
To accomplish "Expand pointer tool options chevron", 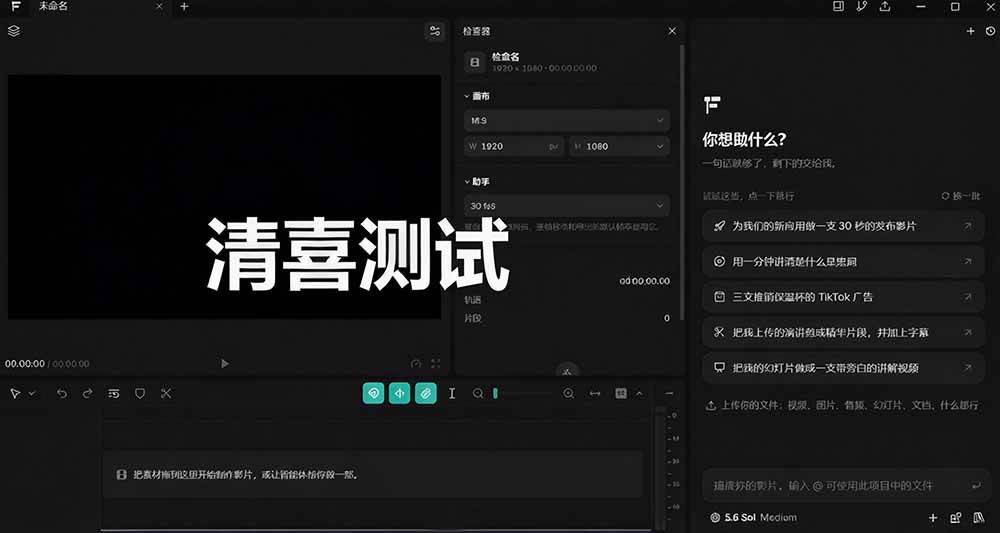I will (32, 394).
